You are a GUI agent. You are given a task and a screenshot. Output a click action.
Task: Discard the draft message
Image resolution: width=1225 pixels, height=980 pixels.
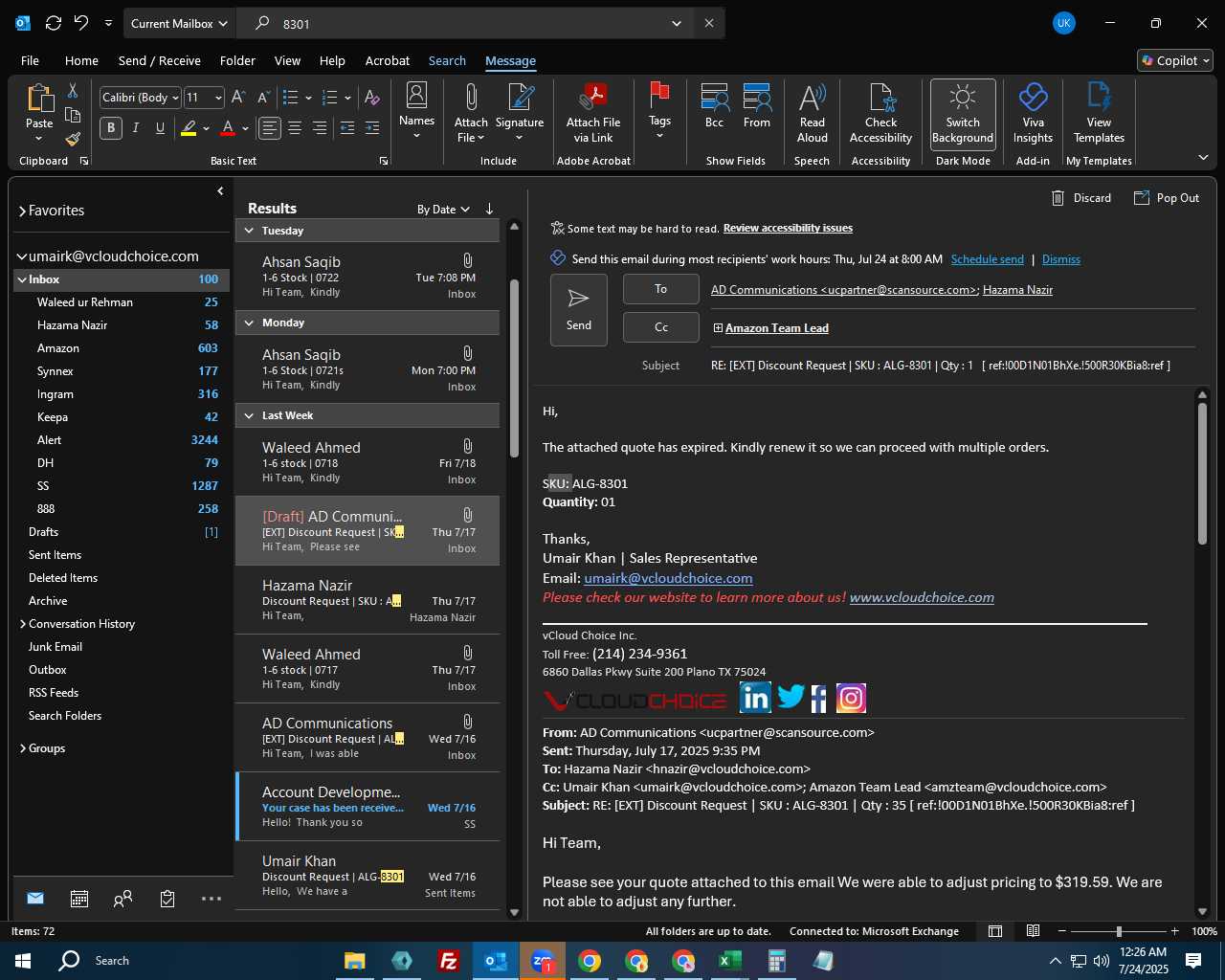pos(1081,198)
